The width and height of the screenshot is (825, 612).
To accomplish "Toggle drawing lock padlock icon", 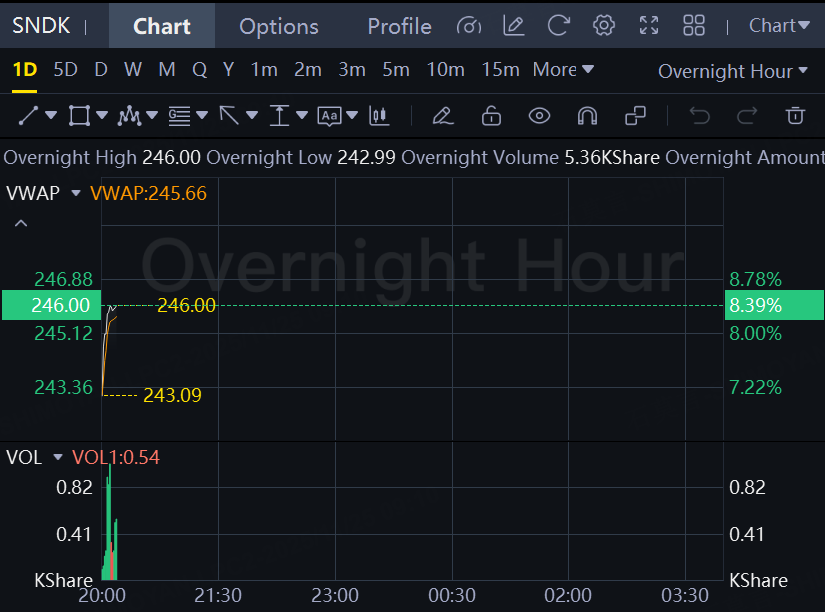I will 491,116.
